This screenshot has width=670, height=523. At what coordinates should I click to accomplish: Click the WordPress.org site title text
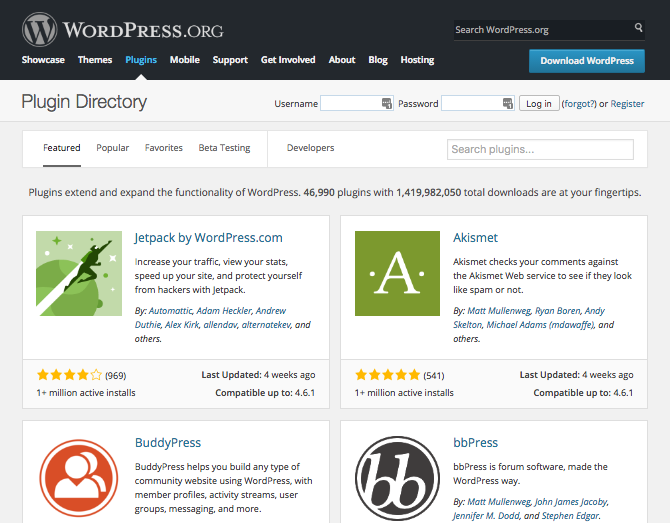pyautogui.click(x=143, y=30)
